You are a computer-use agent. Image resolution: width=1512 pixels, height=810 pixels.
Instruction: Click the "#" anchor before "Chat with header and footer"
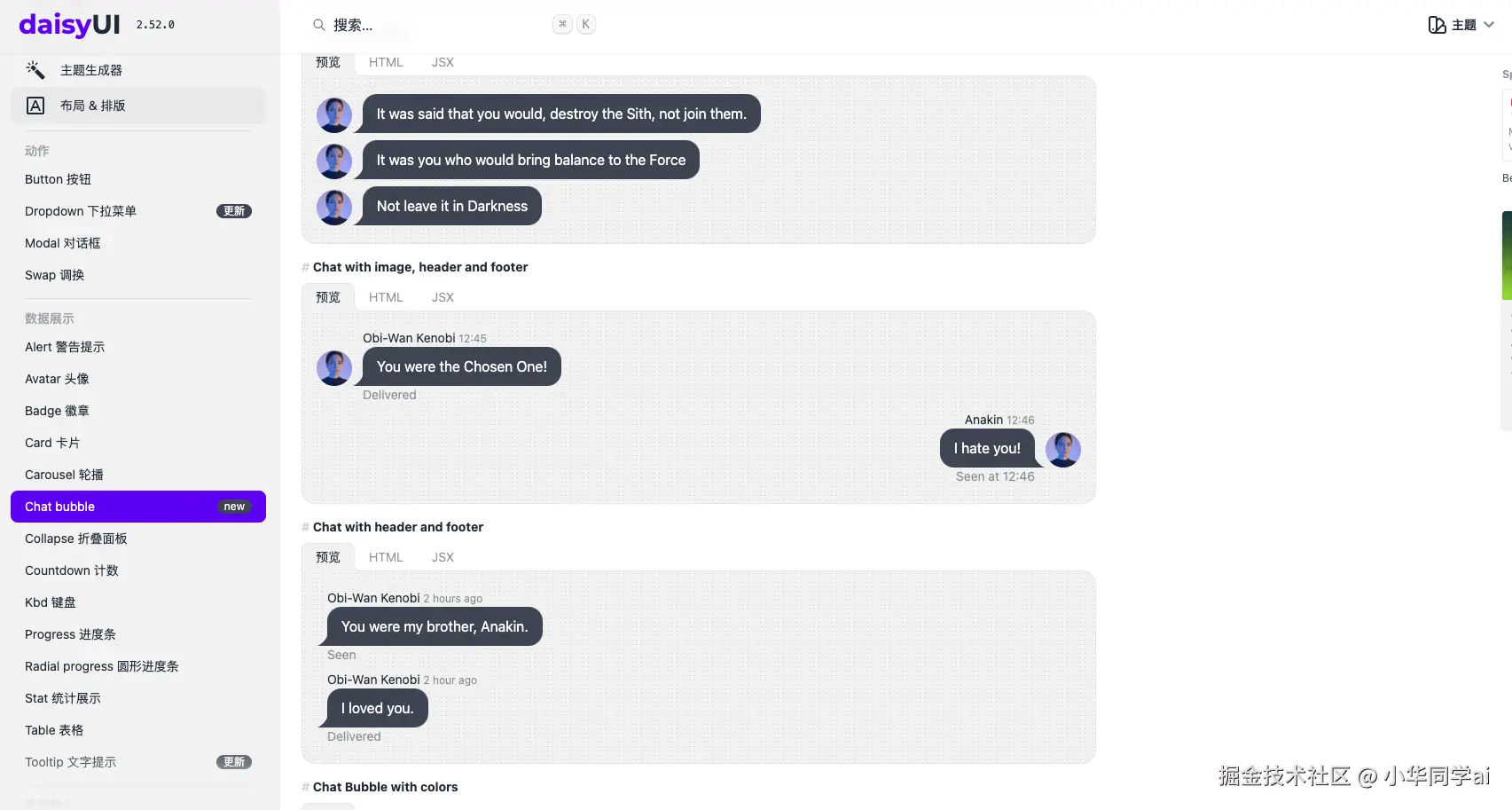click(x=305, y=527)
